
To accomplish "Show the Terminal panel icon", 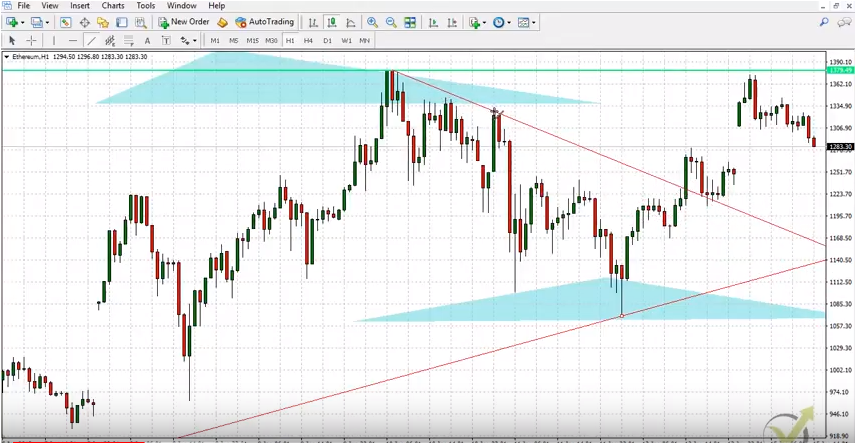I will tap(122, 22).
